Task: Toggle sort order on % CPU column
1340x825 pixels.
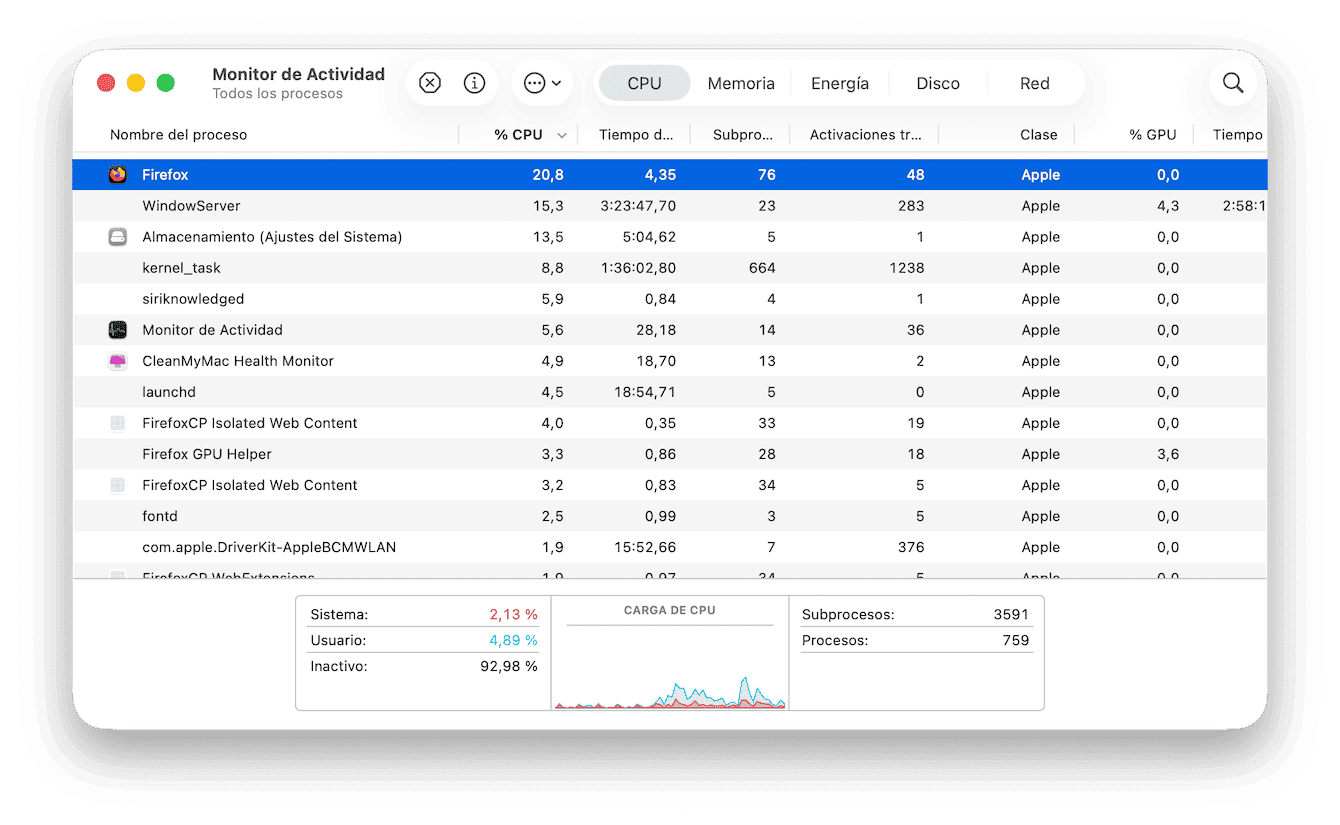Action: coord(518,135)
